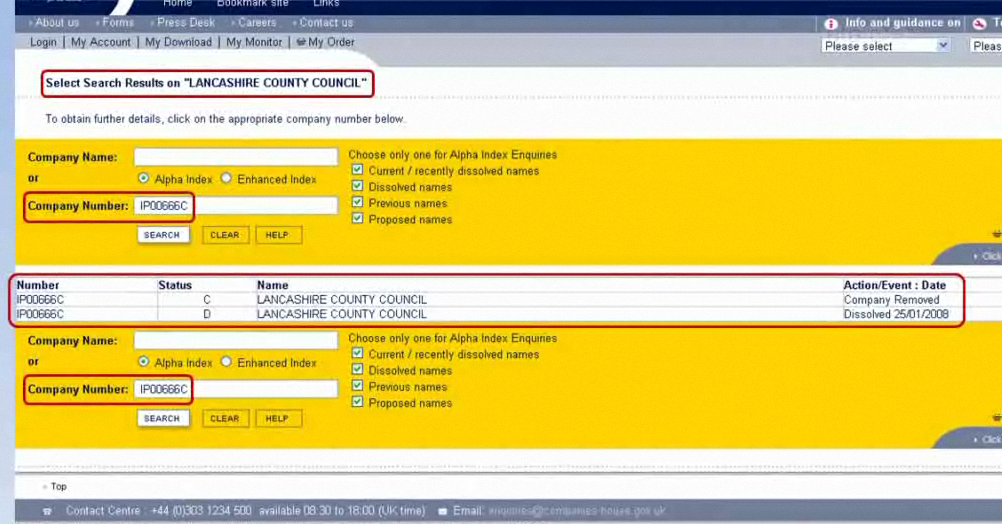This screenshot has height=524, width=1002.
Task: Click the upper Company Number field with IP00666C
Action: [236, 206]
